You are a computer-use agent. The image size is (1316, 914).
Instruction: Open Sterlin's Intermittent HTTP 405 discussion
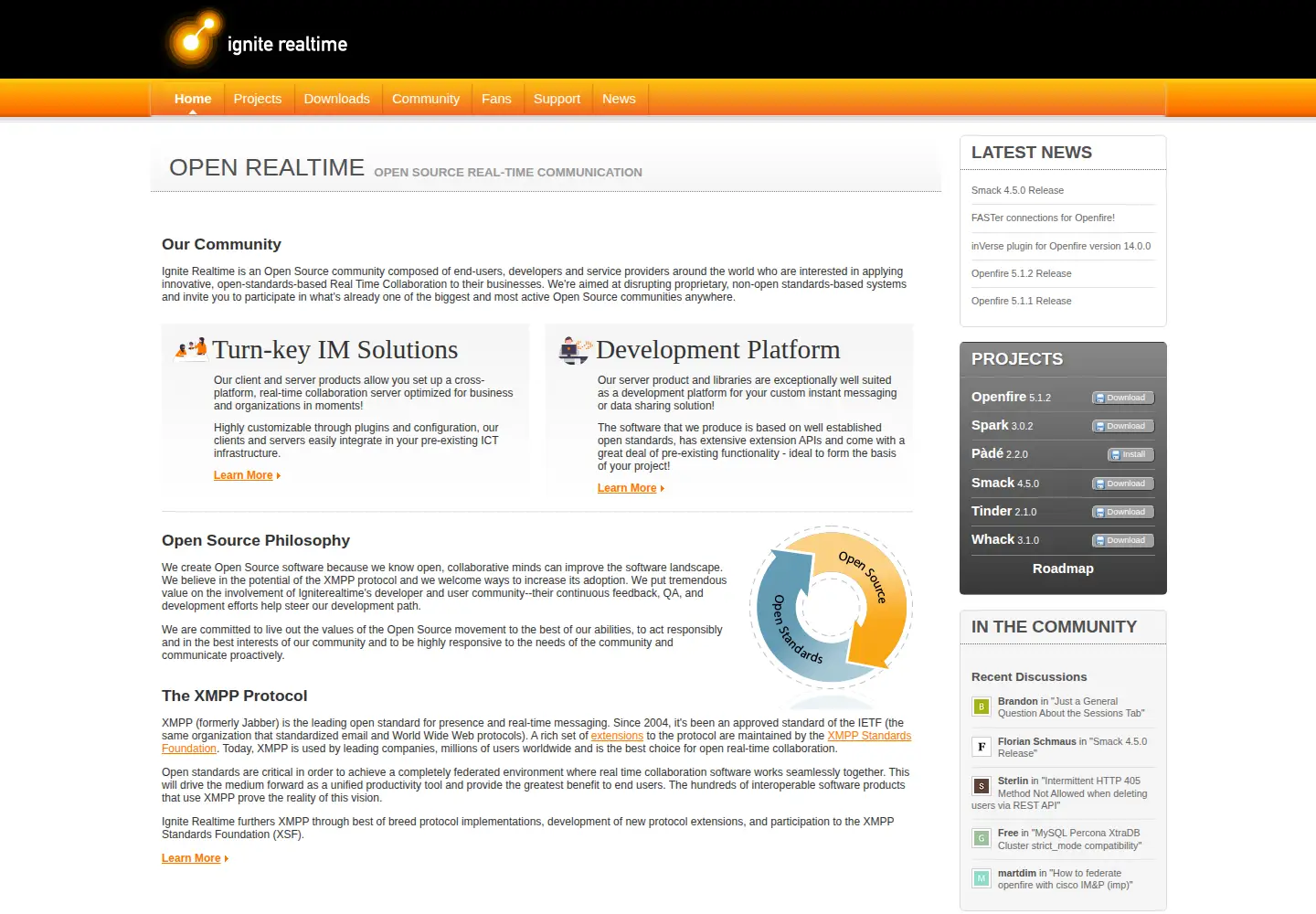pyautogui.click(x=1060, y=793)
